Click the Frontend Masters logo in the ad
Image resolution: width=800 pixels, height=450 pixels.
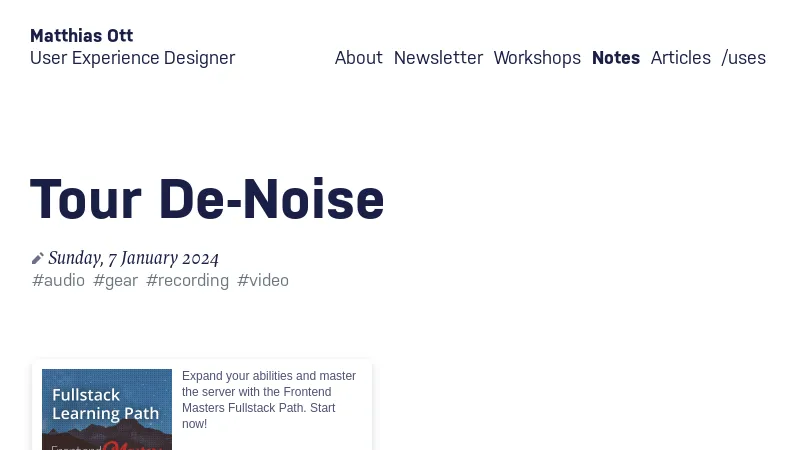(107, 445)
